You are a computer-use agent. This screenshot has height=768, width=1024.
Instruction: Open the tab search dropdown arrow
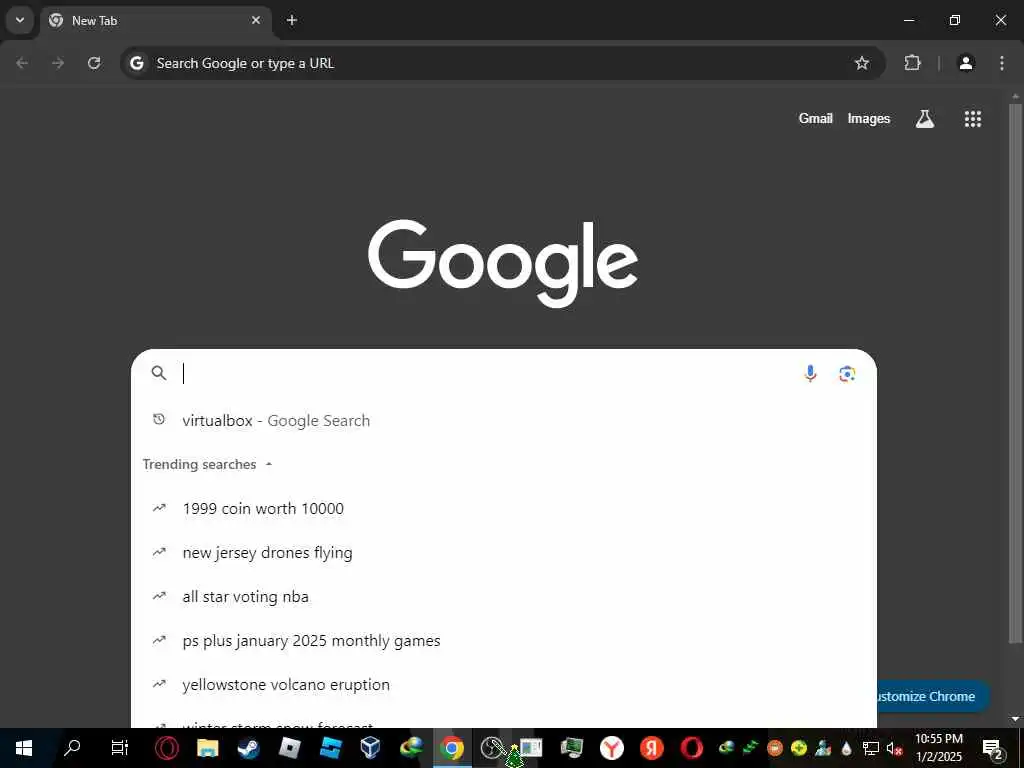[20, 20]
